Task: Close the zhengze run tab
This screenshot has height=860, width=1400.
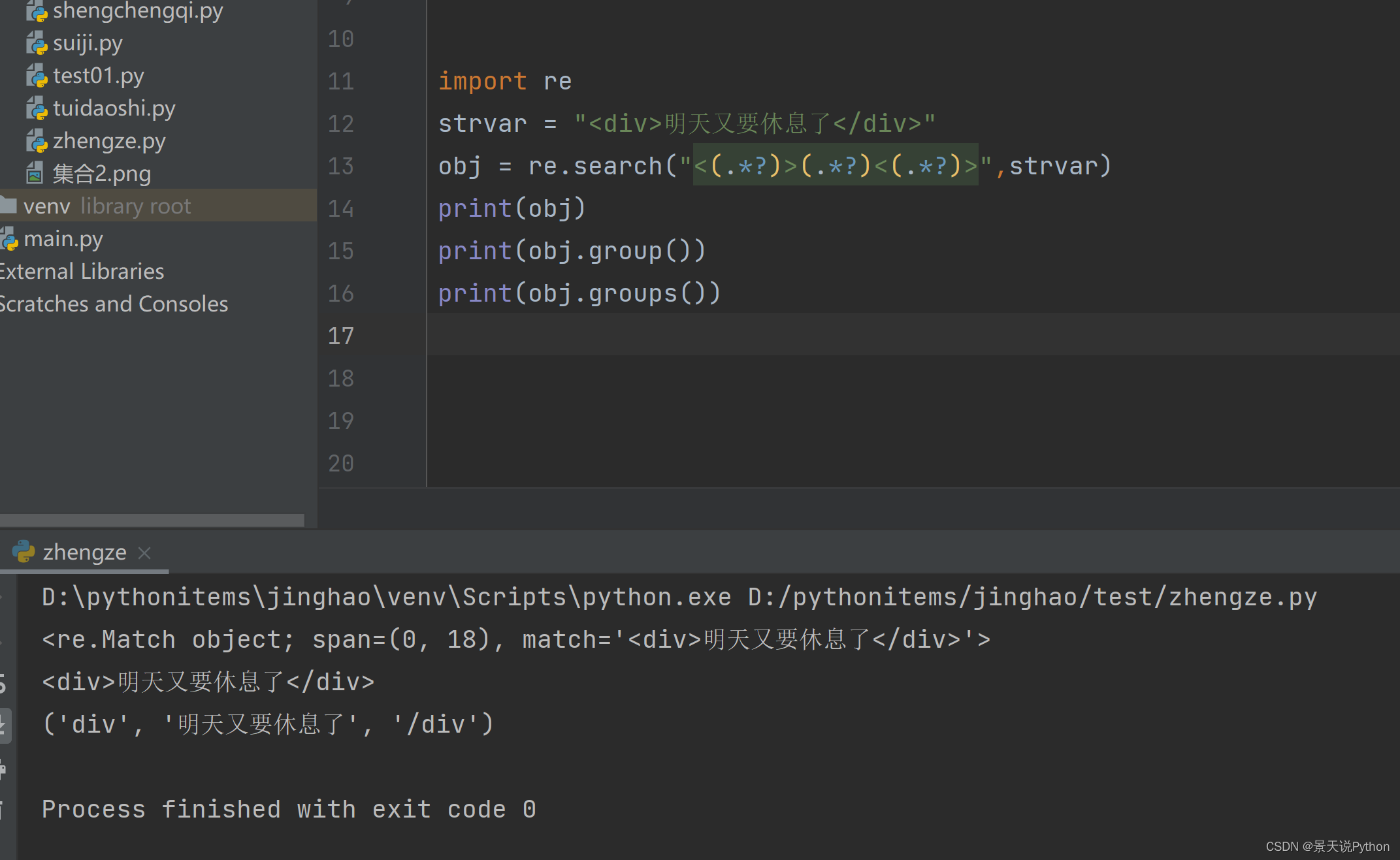Action: (x=144, y=553)
